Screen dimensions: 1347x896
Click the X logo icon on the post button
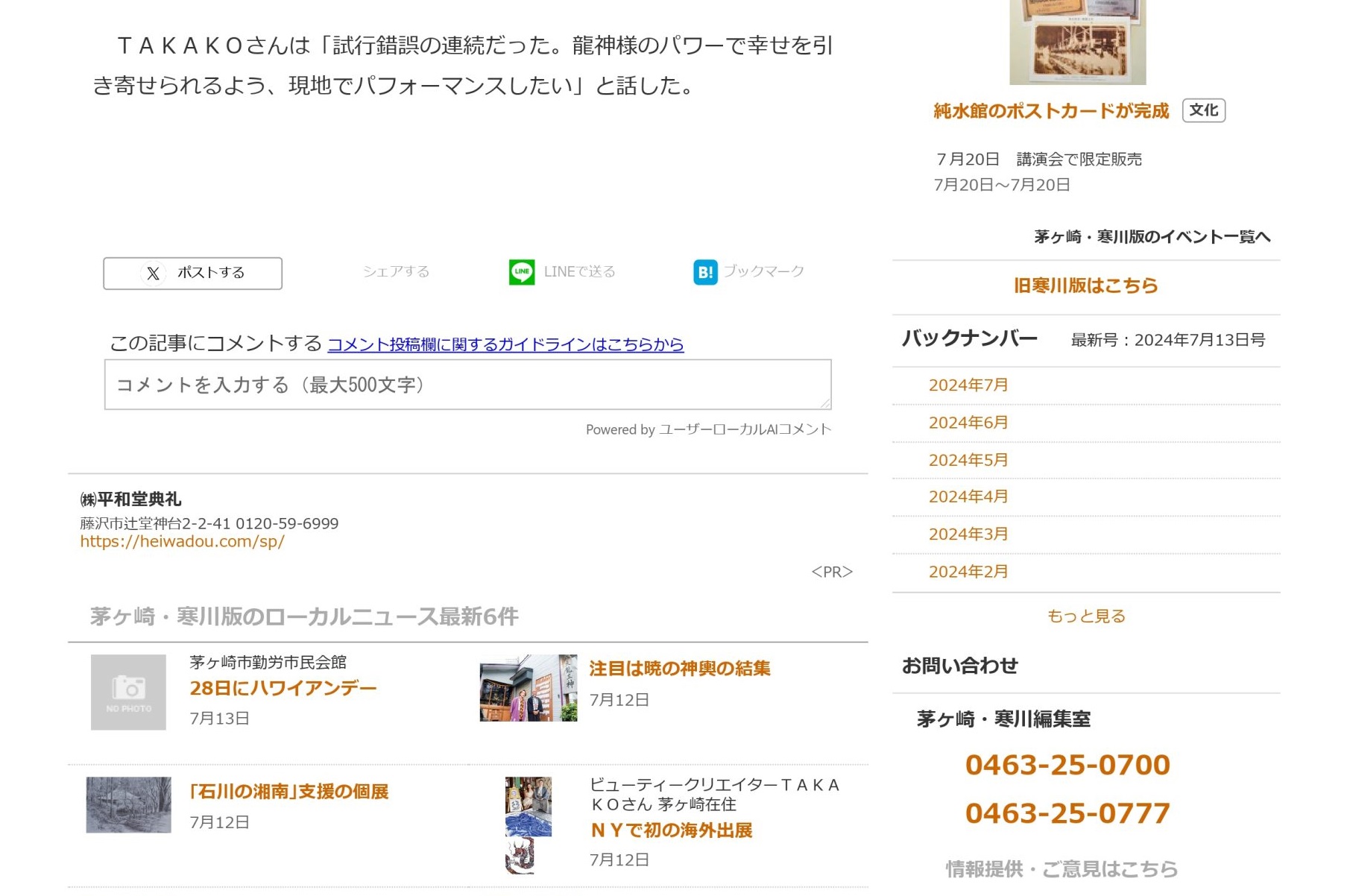pos(153,274)
